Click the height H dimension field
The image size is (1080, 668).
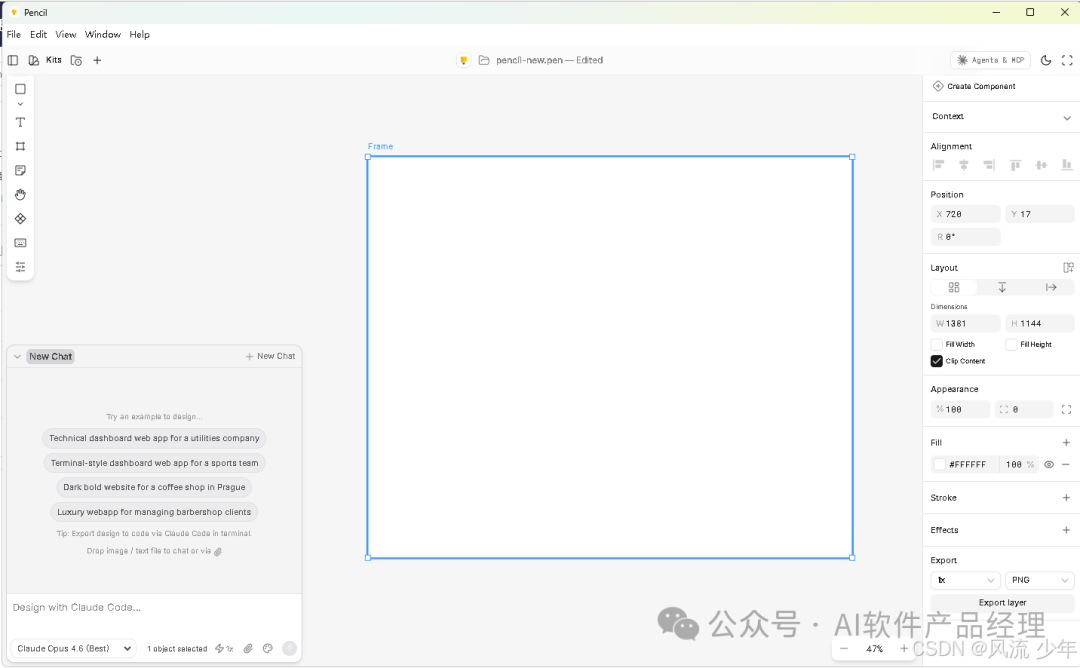(1039, 324)
